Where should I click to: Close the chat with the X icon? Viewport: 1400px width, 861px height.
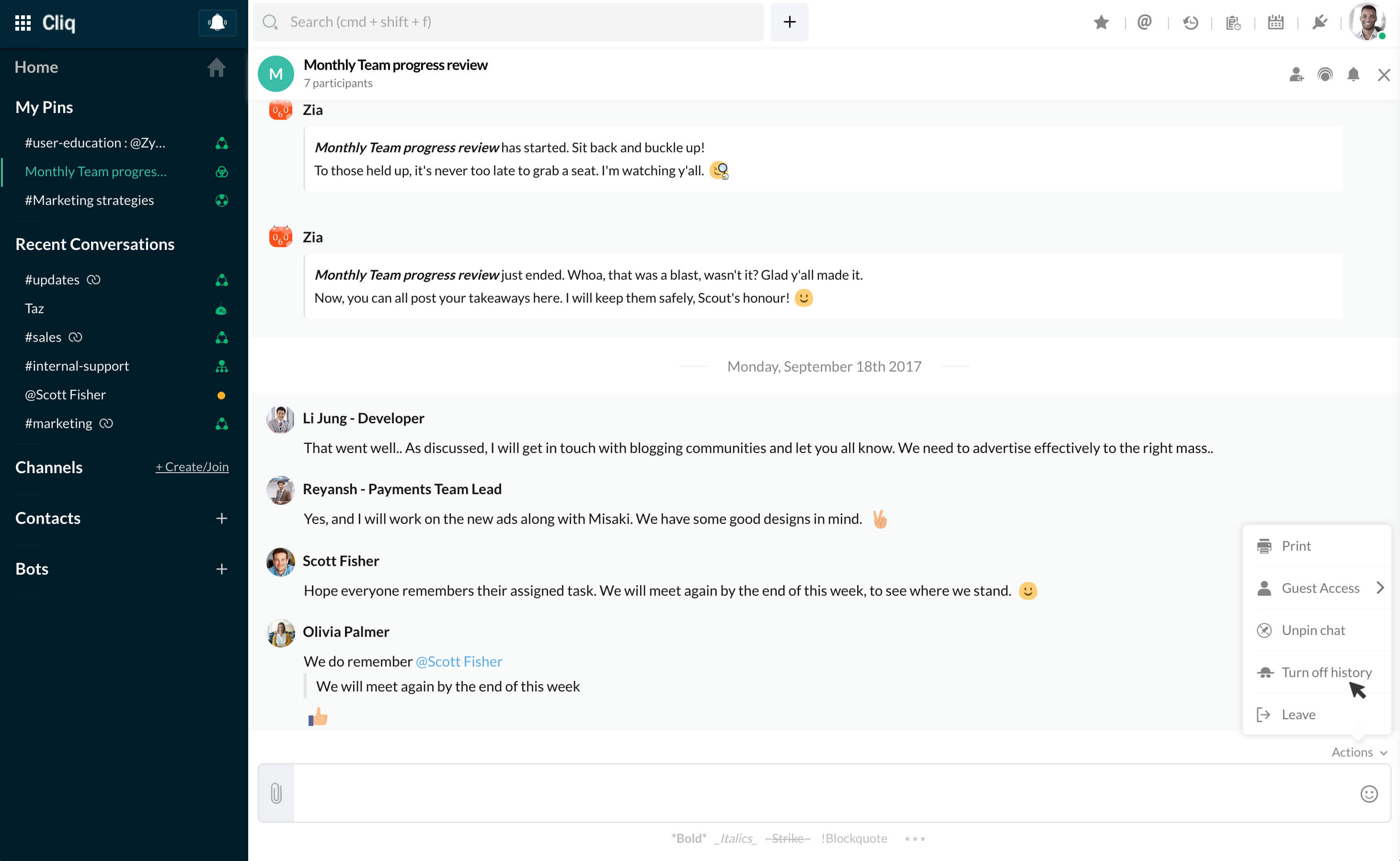pos(1384,75)
